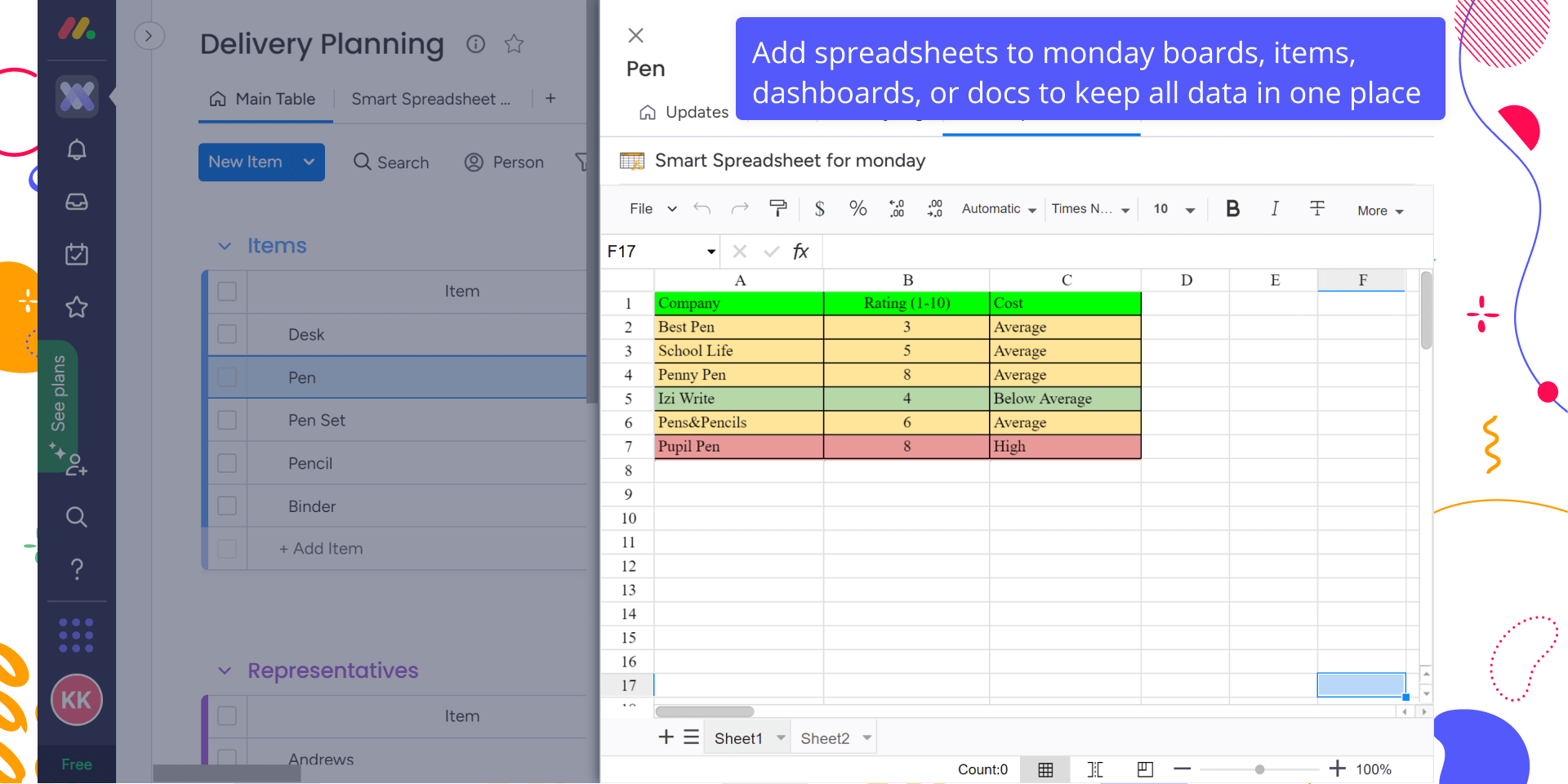Check the Pencil row checkbox
Screen dimensions: 1568x784
point(227,463)
